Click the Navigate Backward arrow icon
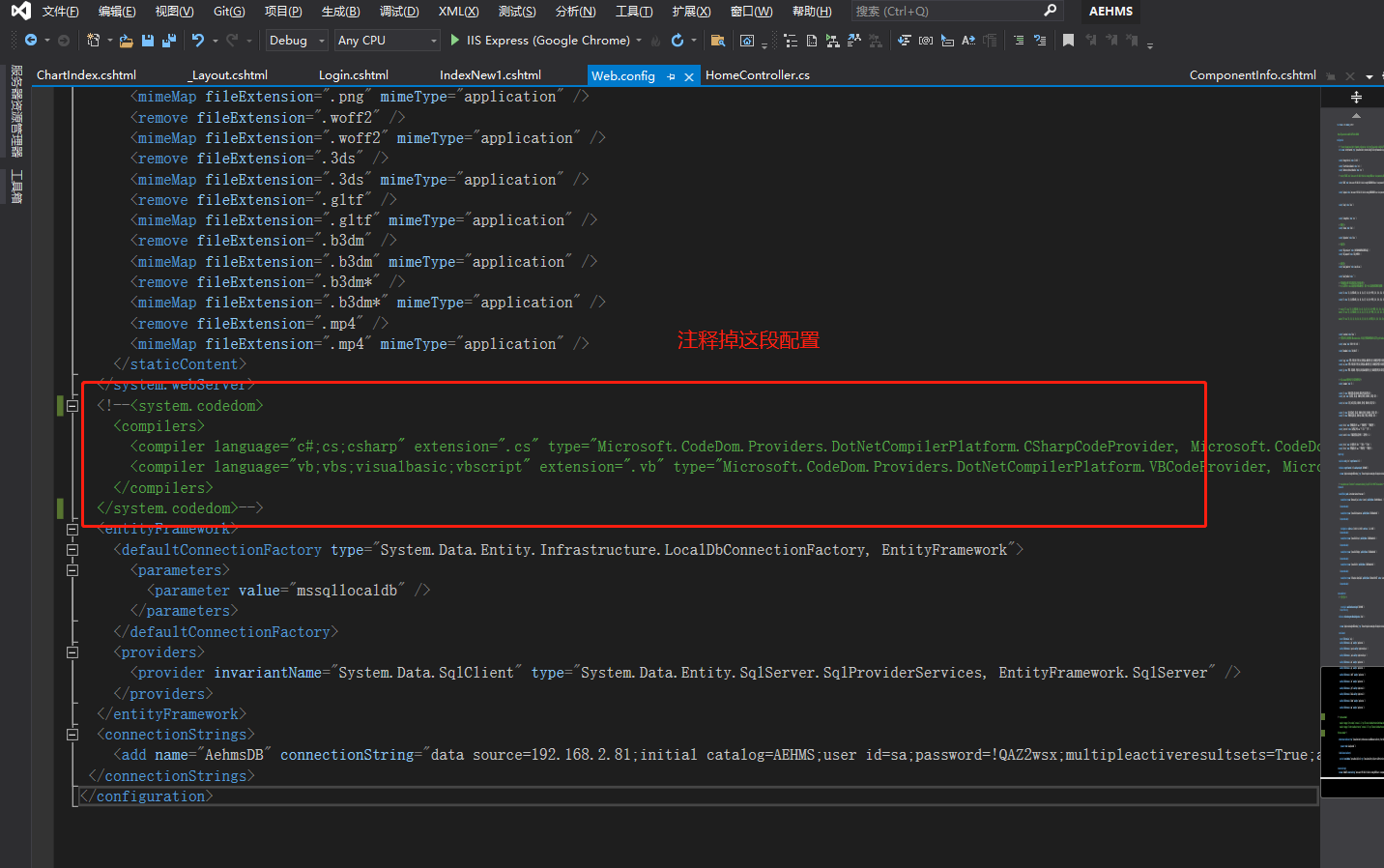 [x=31, y=41]
